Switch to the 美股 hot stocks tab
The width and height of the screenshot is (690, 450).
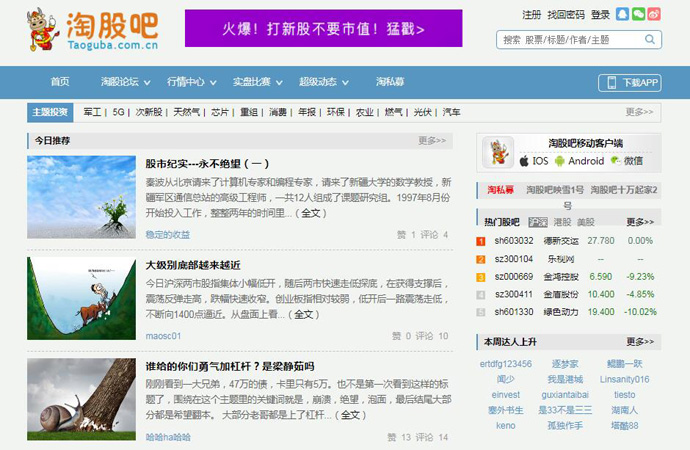tap(585, 222)
